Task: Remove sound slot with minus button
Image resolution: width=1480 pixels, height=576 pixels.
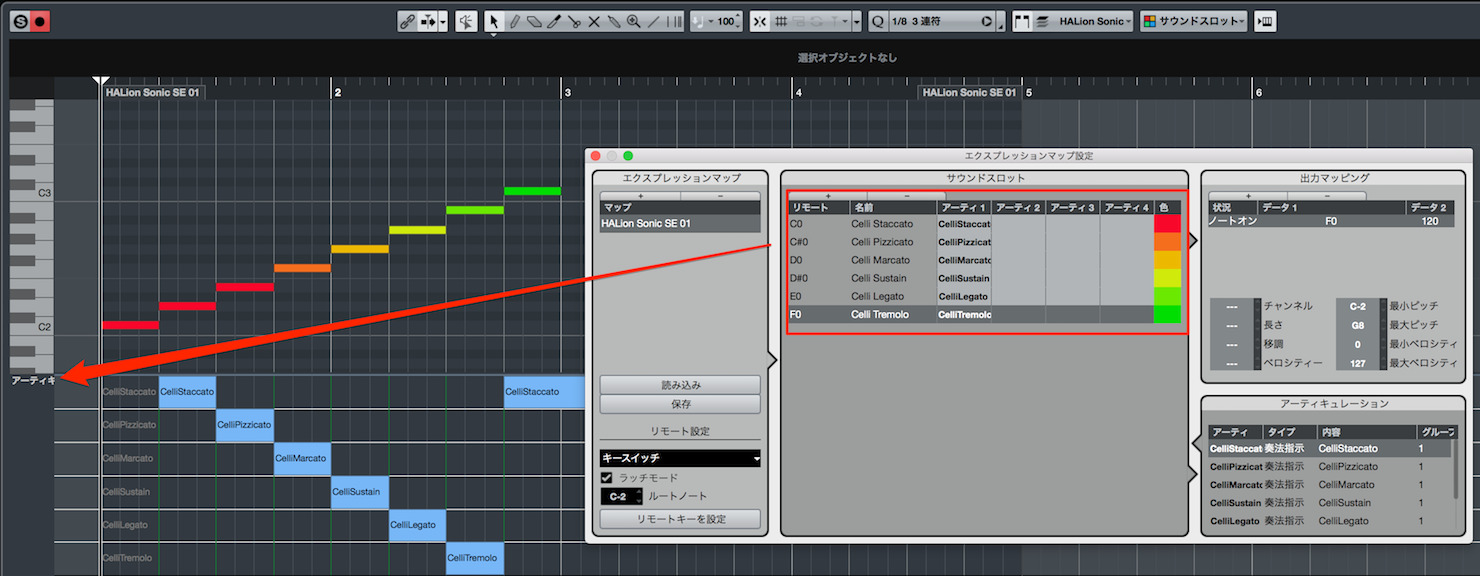Action: coord(906,196)
